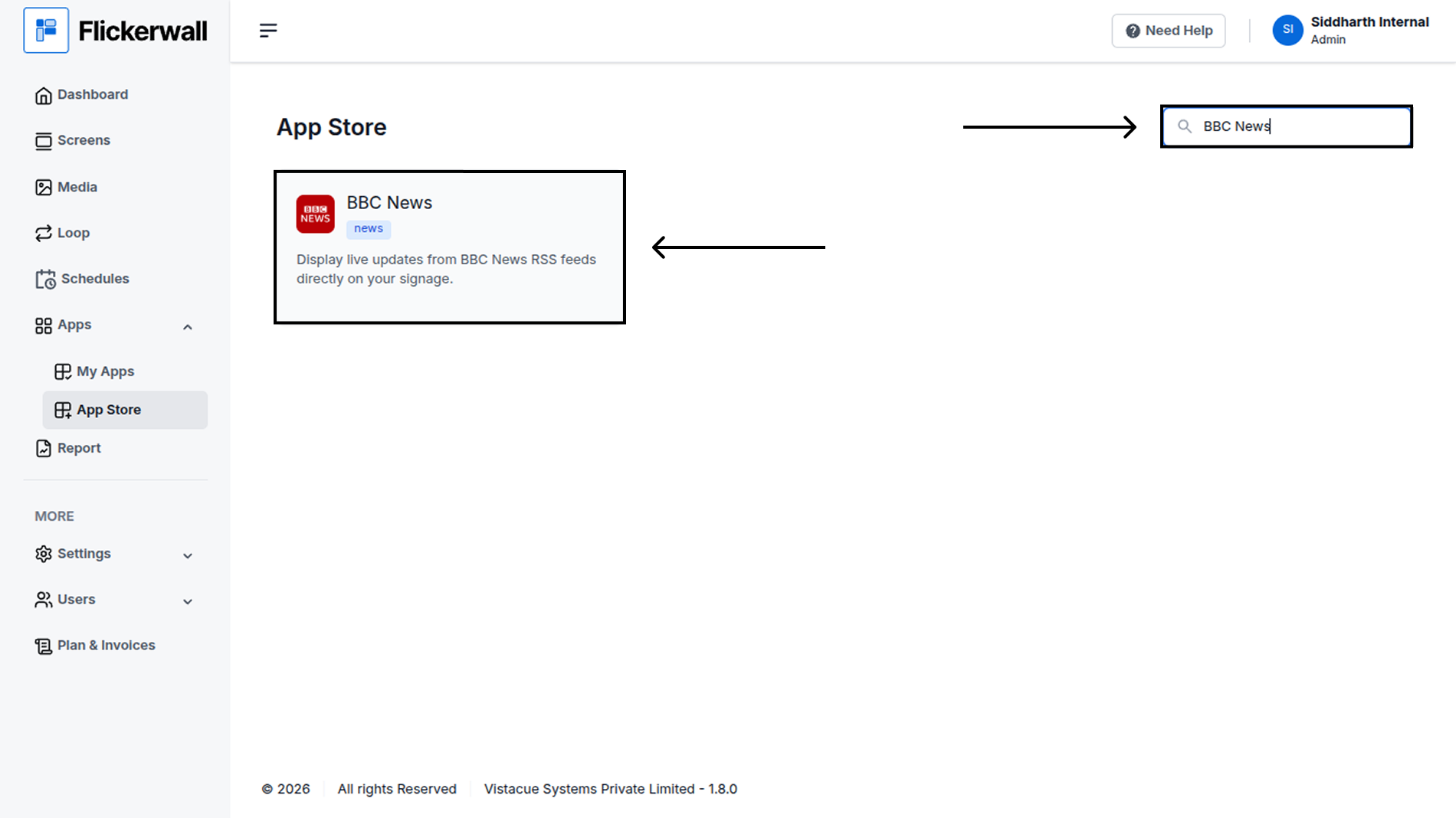Open Schedules from the sidebar

click(95, 279)
